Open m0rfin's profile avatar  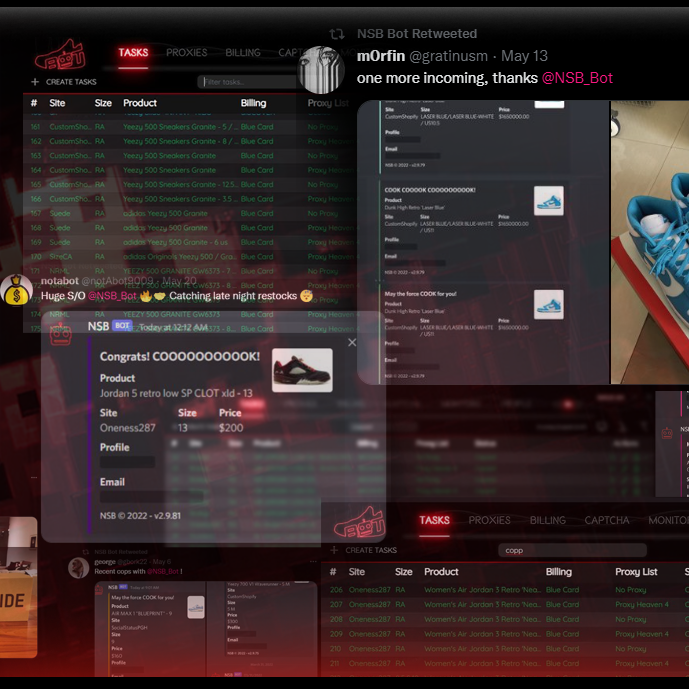tap(322, 68)
